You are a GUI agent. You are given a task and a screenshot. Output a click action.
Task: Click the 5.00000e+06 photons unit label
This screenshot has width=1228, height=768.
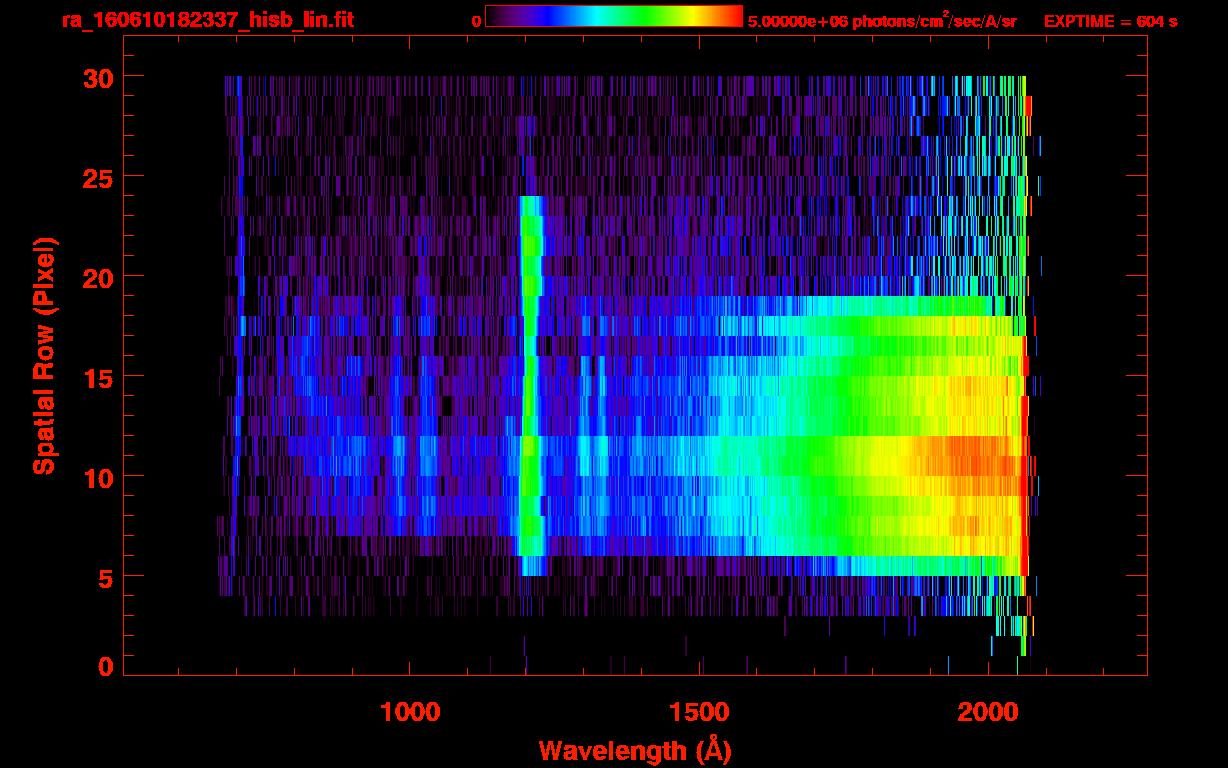click(x=882, y=21)
